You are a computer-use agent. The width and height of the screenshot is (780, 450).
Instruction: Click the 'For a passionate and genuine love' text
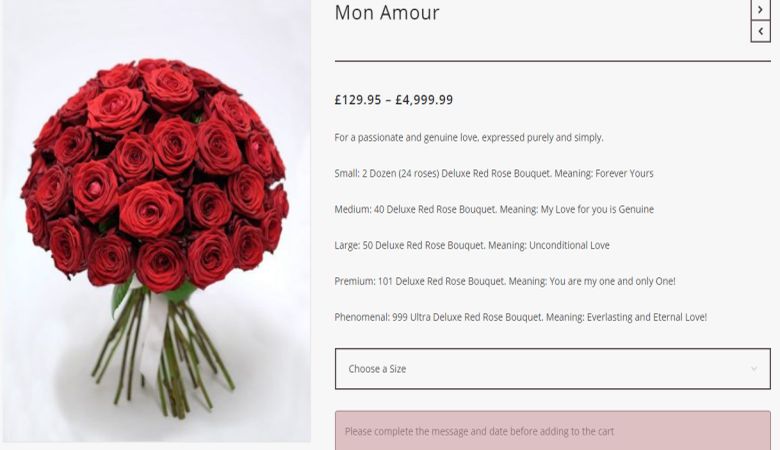469,137
